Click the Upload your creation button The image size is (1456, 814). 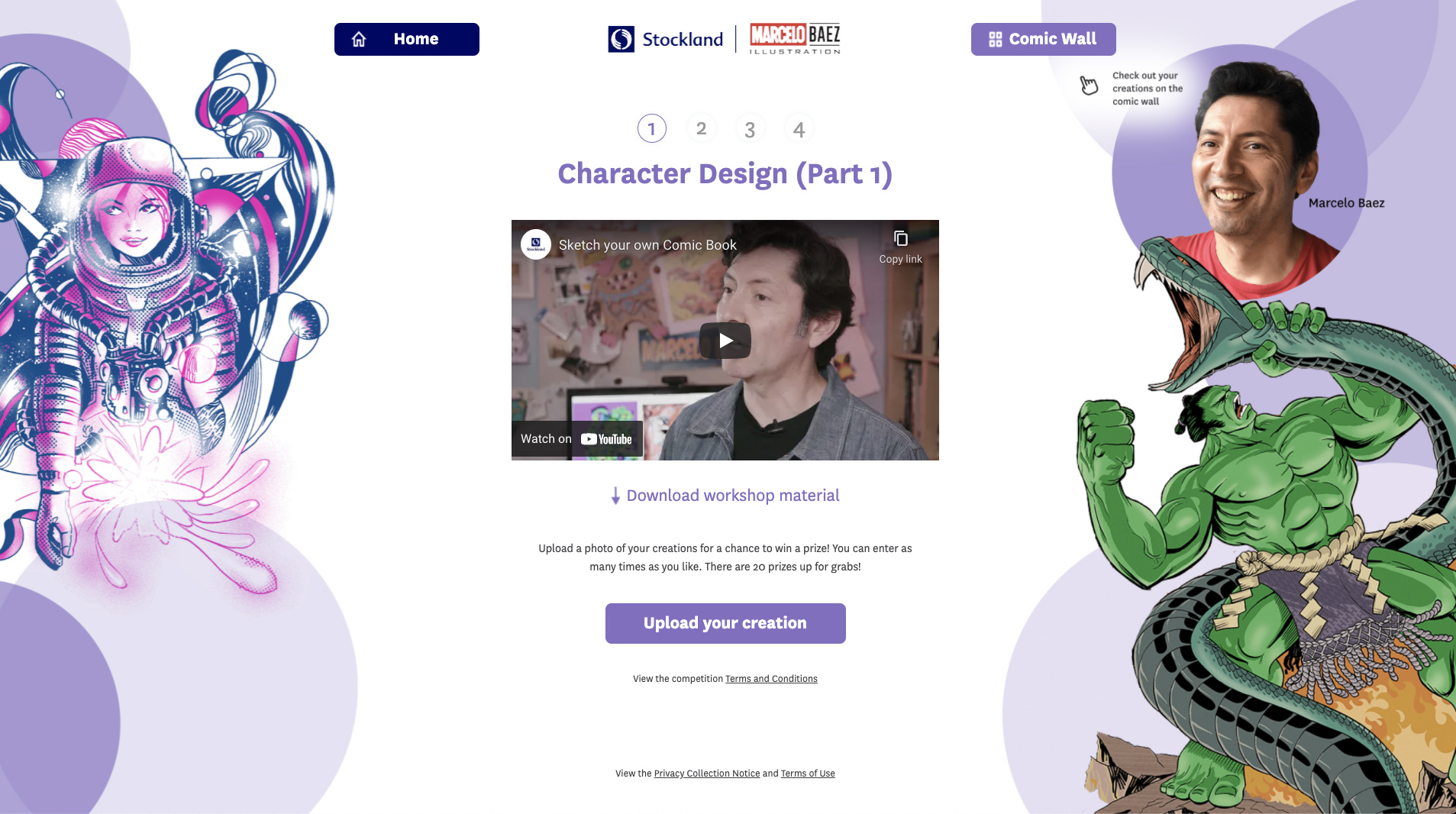coord(725,623)
